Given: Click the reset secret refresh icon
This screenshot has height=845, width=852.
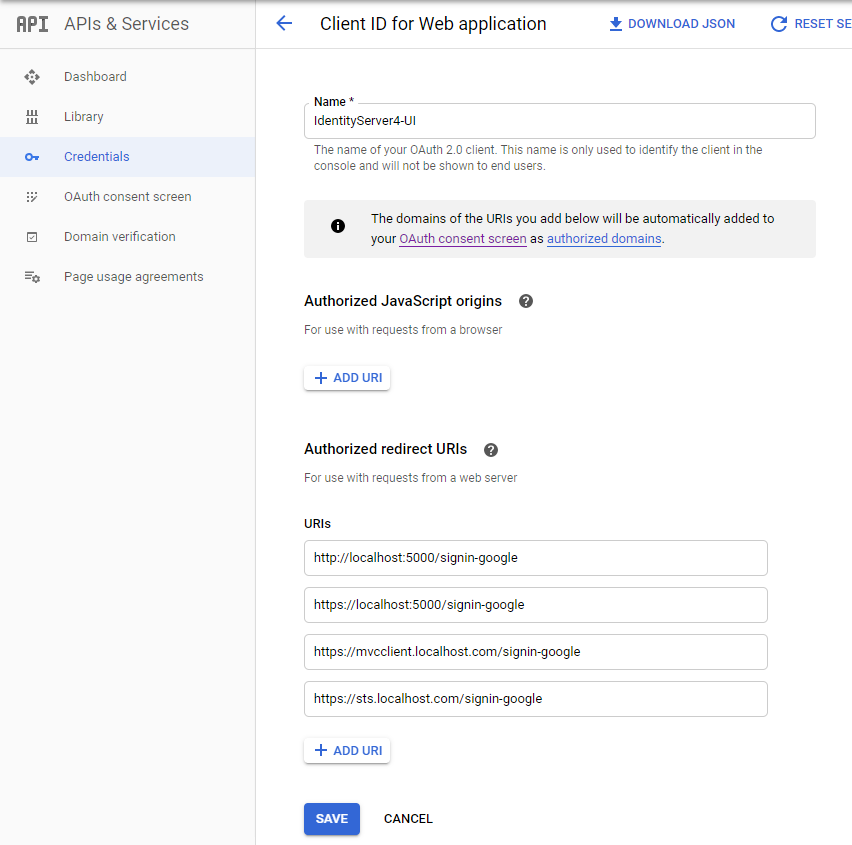Looking at the screenshot, I should click(x=779, y=24).
